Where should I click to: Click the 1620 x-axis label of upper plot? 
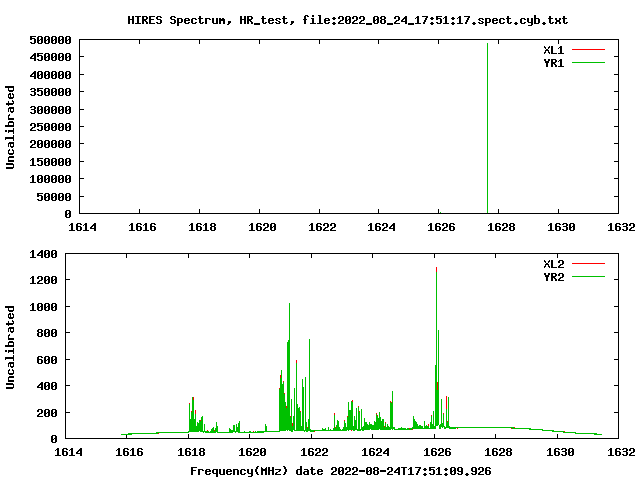[262, 227]
